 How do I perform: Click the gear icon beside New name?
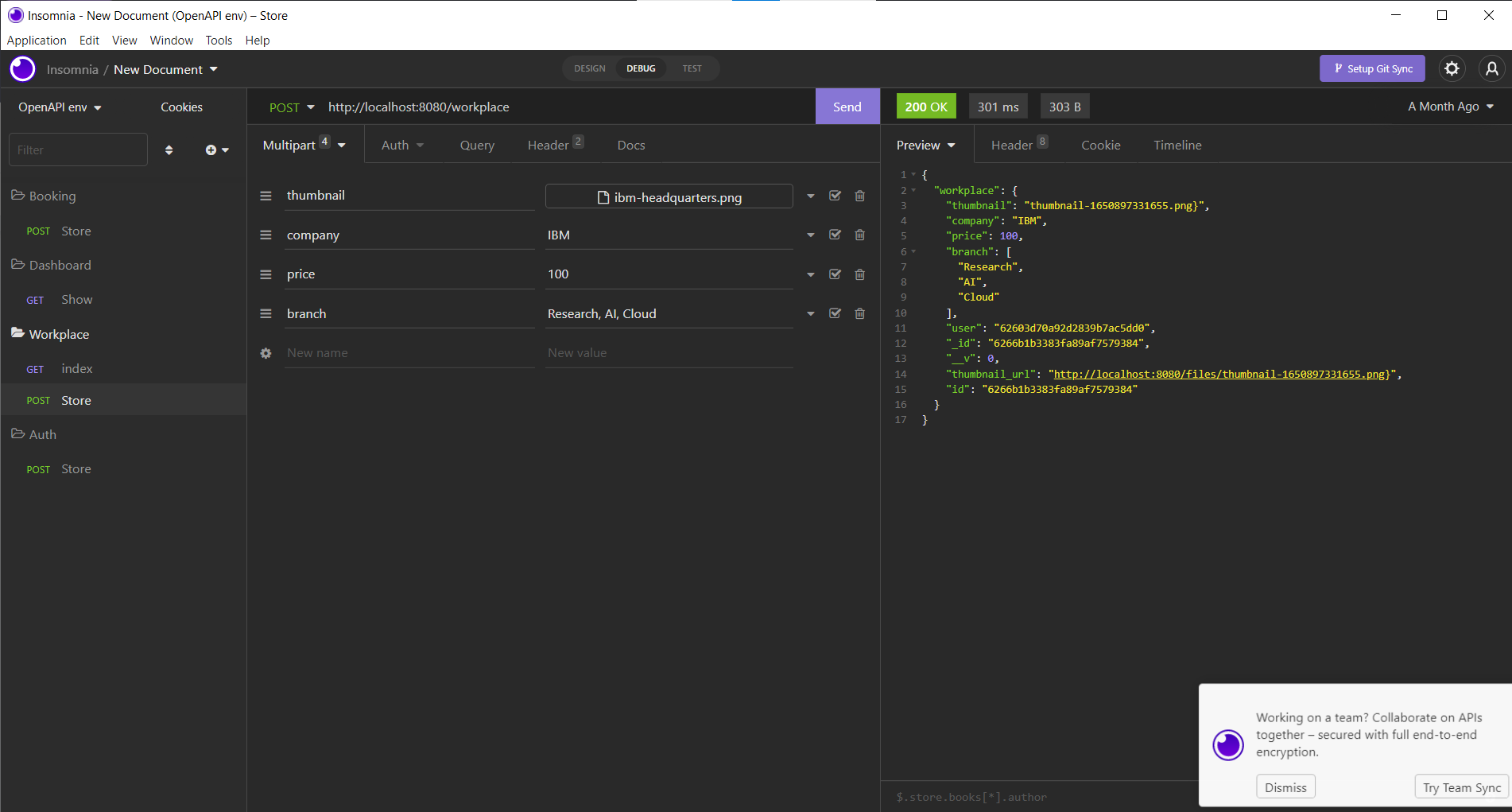point(266,353)
